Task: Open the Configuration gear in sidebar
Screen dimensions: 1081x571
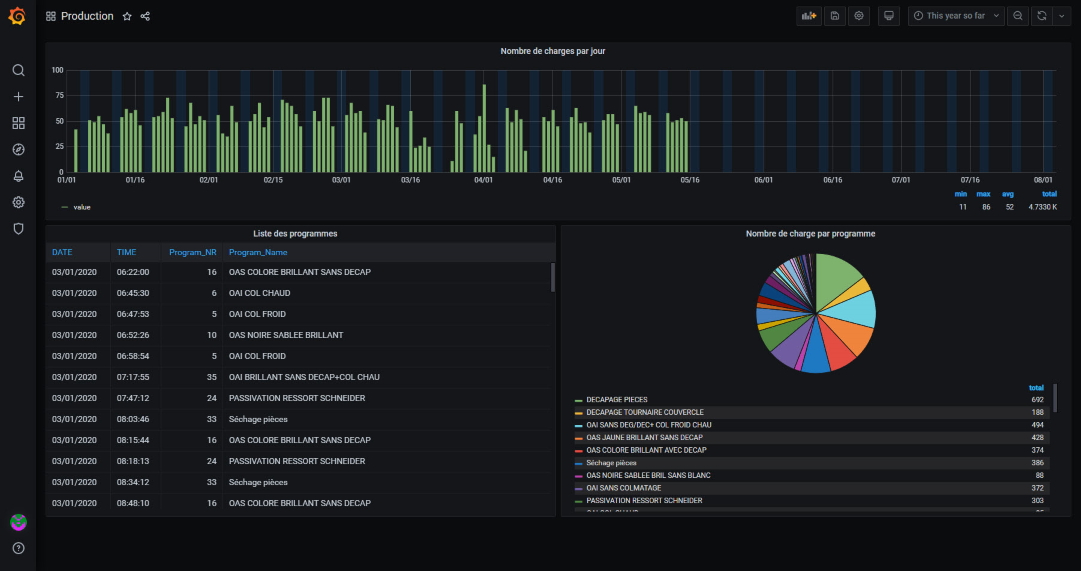Action: click(19, 202)
